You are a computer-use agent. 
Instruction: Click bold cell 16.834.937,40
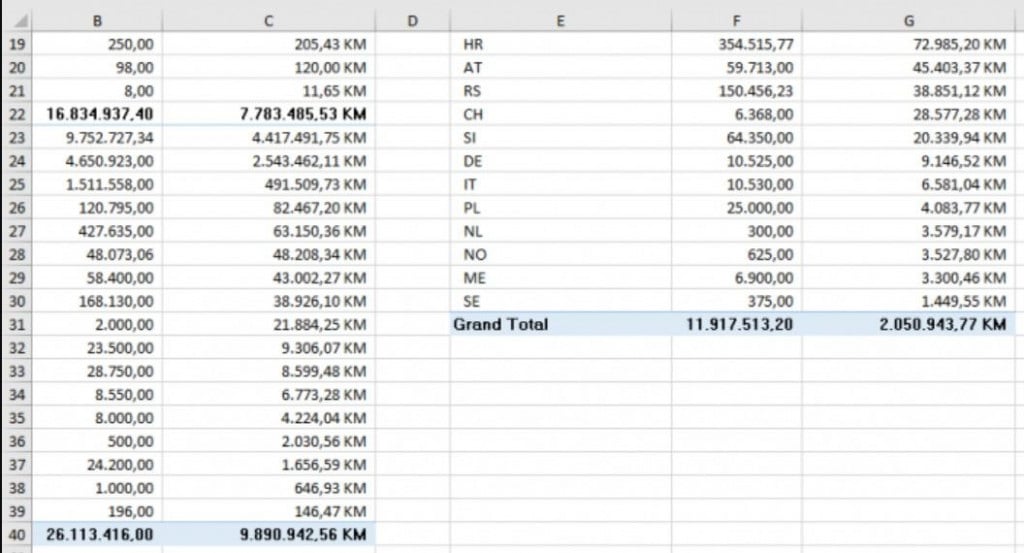coord(97,114)
